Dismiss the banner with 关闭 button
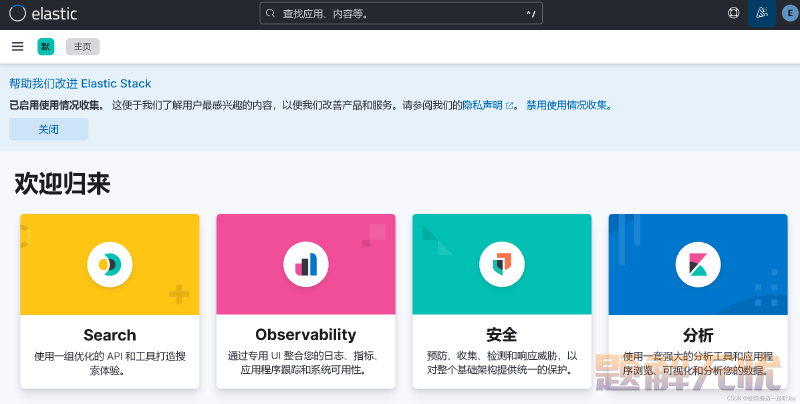This screenshot has height=404, width=800. [48, 130]
